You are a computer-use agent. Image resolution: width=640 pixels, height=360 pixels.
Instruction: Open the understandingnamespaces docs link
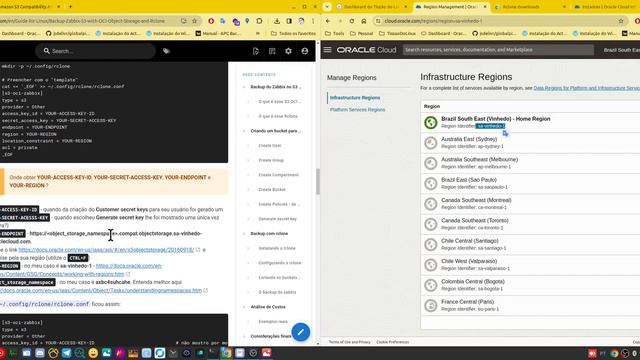pyautogui.click(x=101, y=290)
